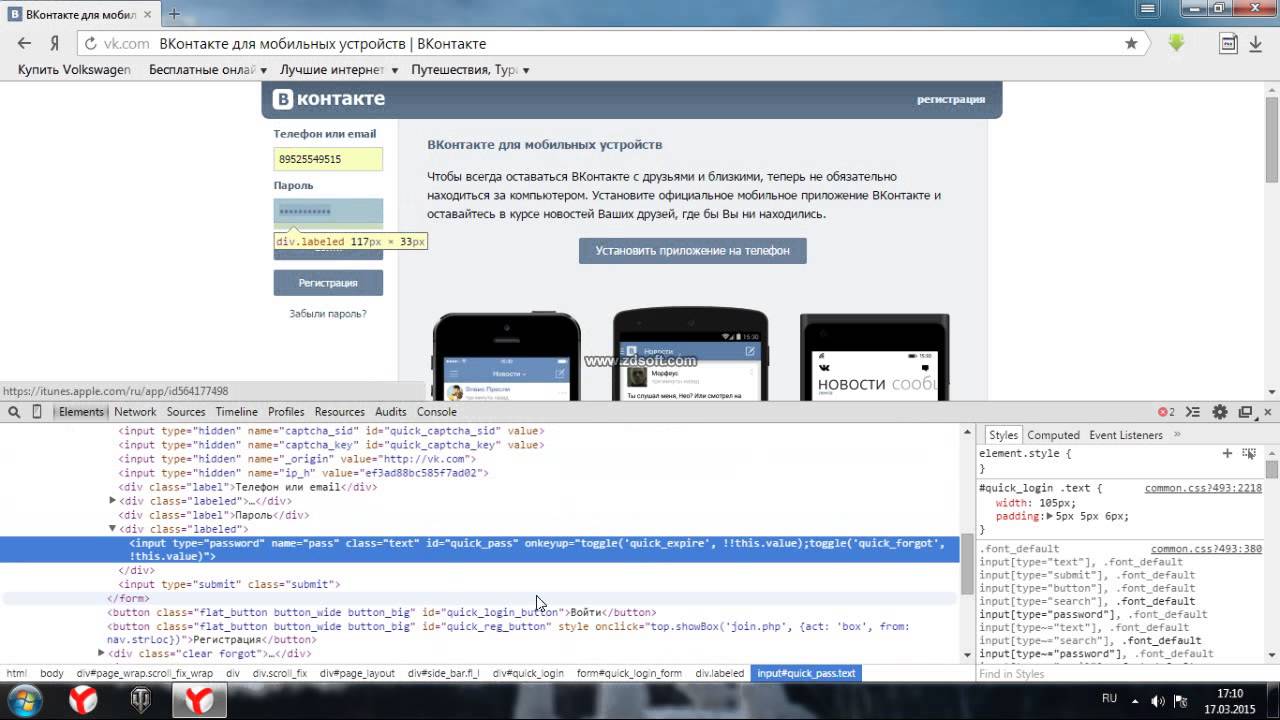Viewport: 1280px width, 720px height.
Task: Show hidden system tray icons
Action: click(1134, 700)
